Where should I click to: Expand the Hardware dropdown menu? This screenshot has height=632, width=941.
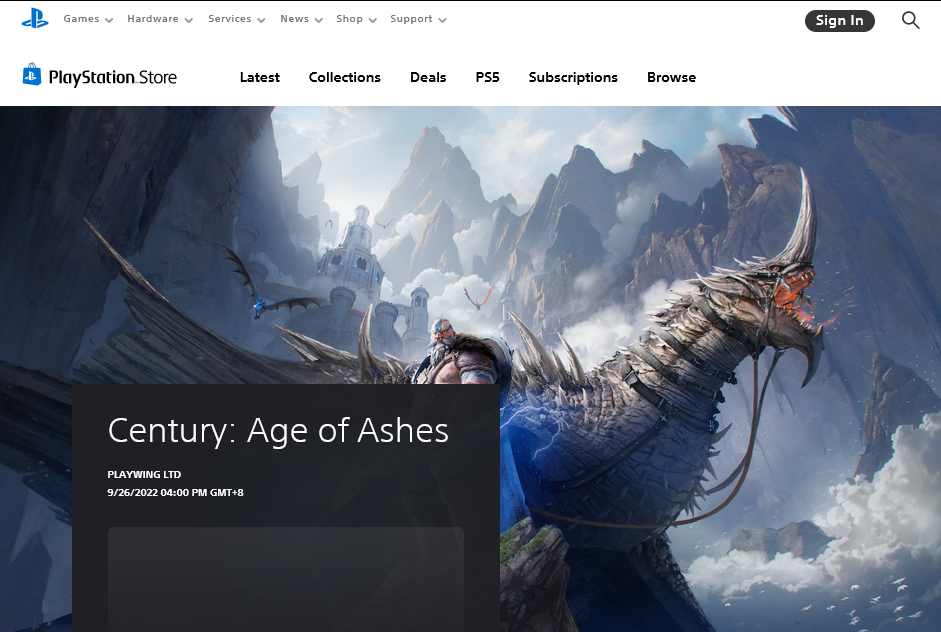coord(159,19)
